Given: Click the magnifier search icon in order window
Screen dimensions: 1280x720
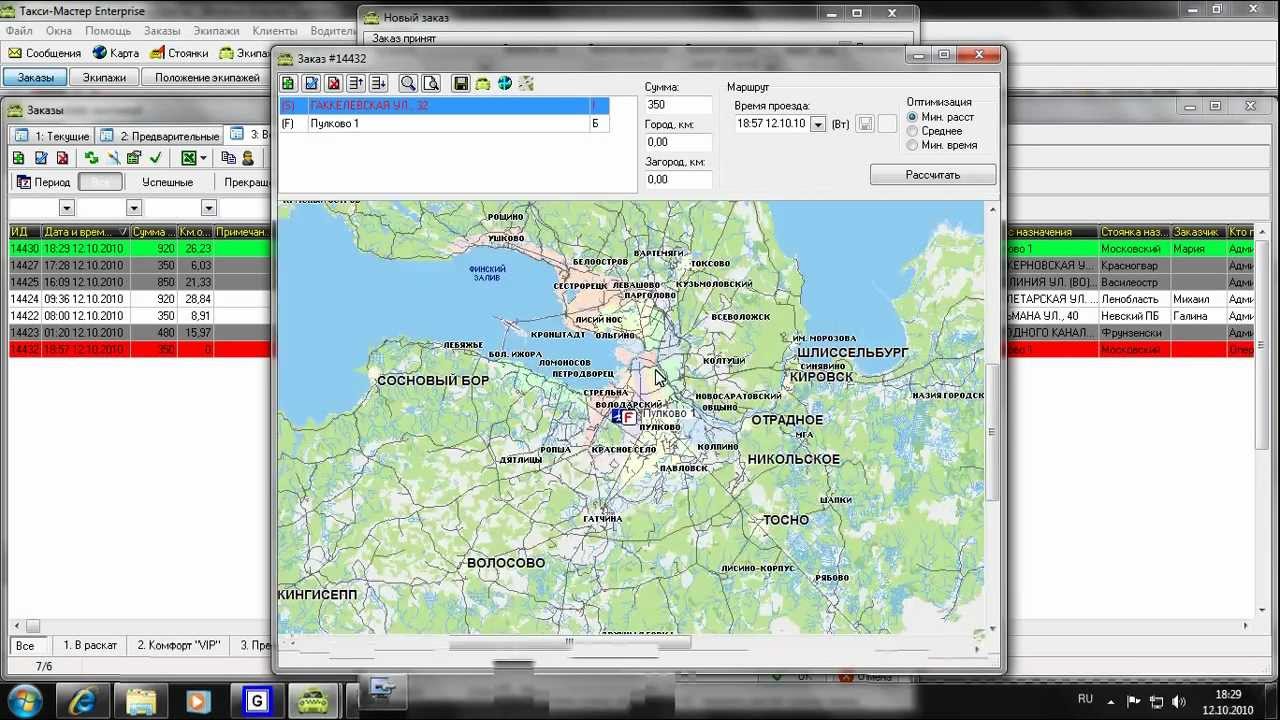Looking at the screenshot, I should coord(408,84).
